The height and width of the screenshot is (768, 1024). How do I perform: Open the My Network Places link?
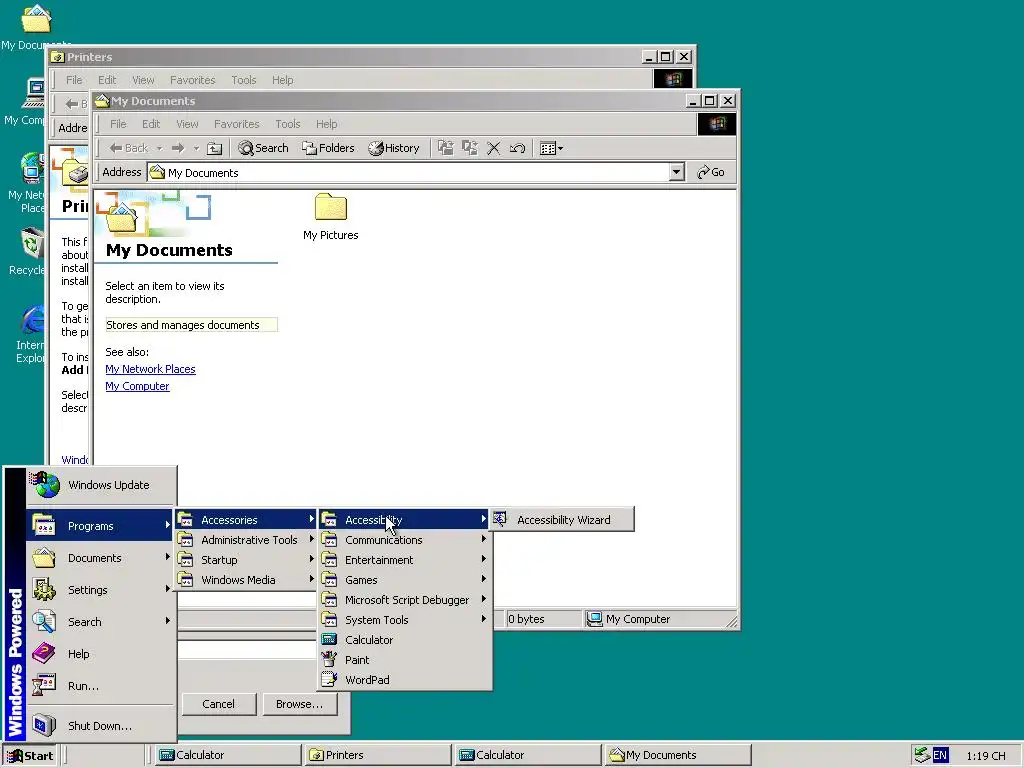pos(150,369)
